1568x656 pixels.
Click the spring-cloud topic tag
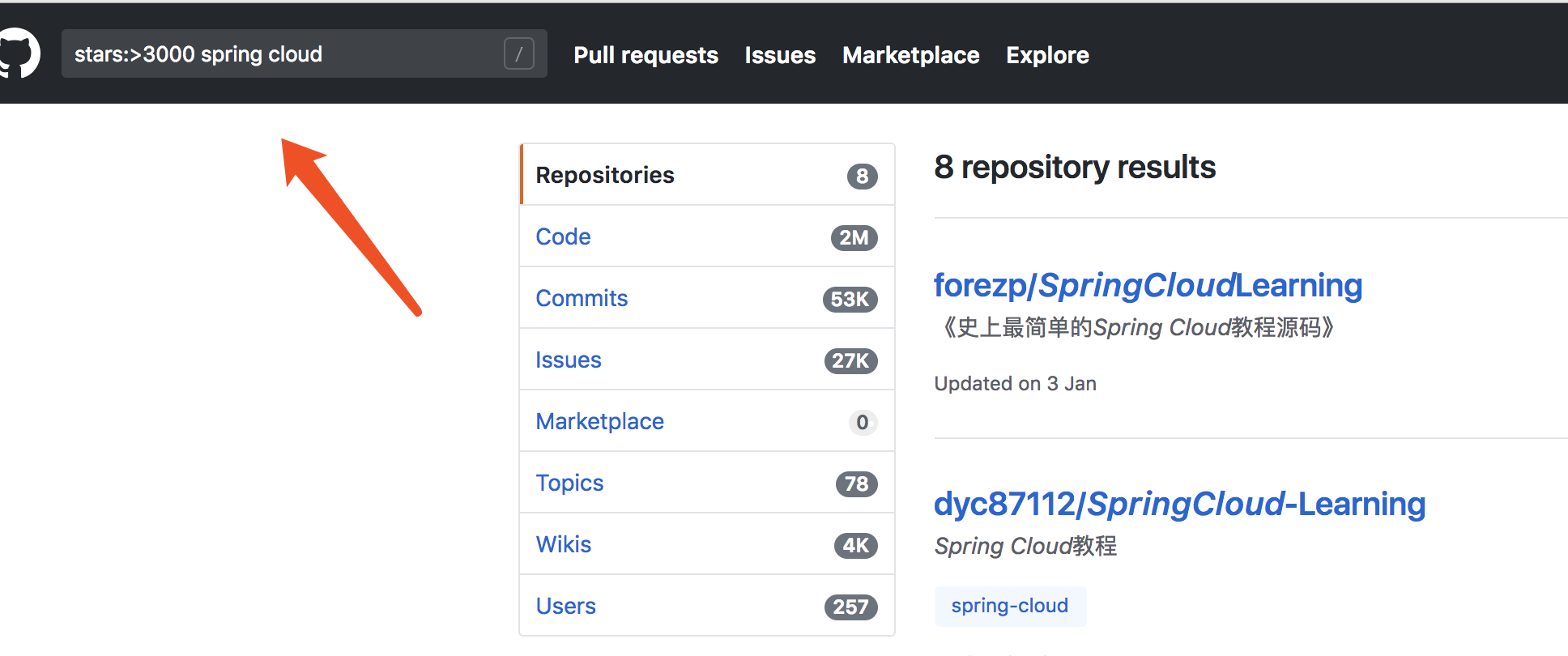click(1009, 606)
